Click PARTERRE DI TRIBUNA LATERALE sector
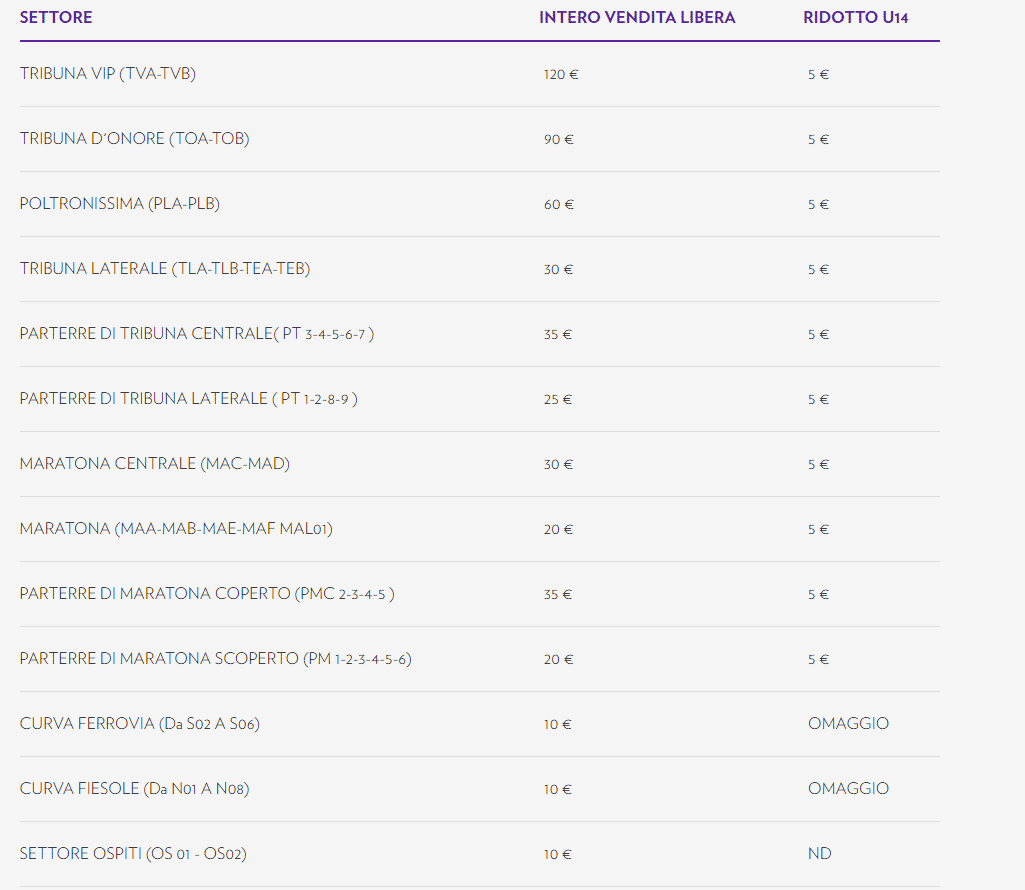The height and width of the screenshot is (890, 1025). coord(188,399)
